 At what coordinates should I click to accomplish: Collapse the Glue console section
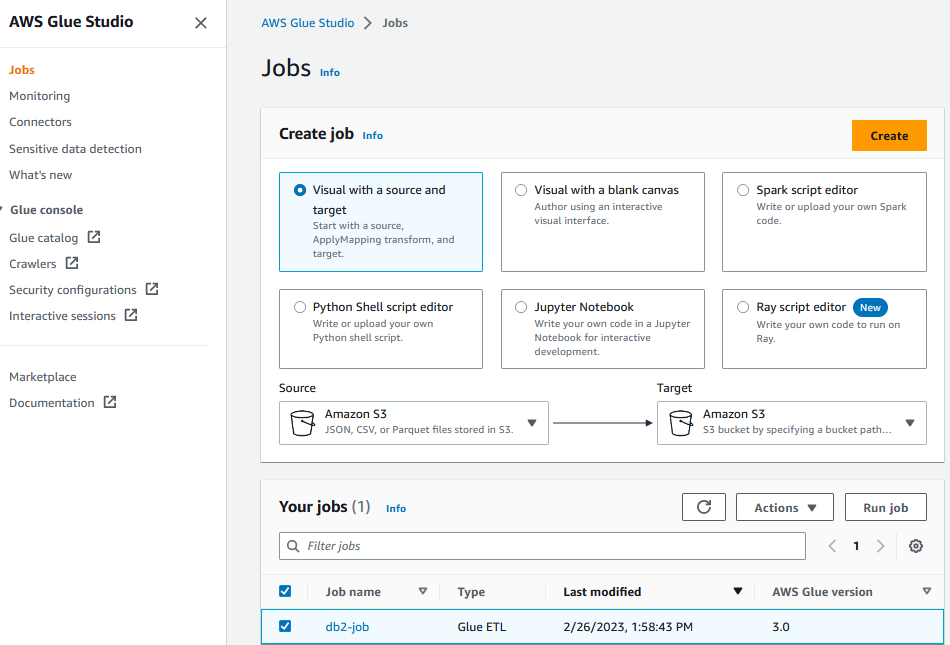(x=2, y=210)
